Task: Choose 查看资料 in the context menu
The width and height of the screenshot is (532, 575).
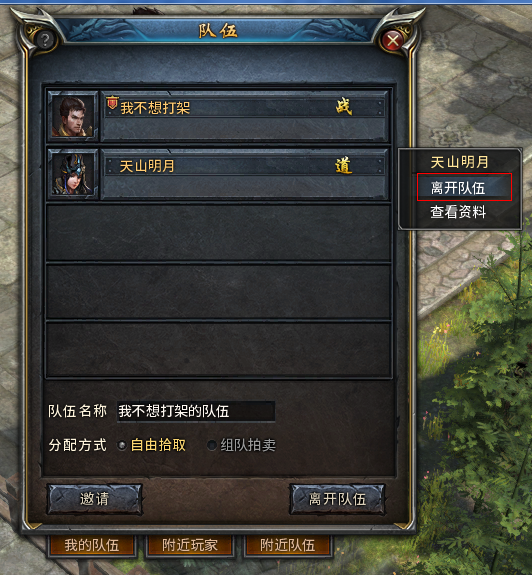Action: (x=458, y=212)
